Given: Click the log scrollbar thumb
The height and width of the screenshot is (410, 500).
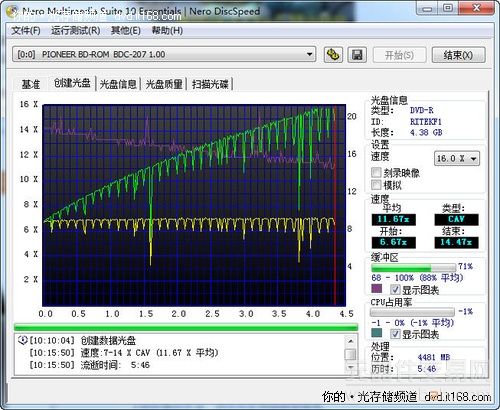Looking at the screenshot, I should click(x=350, y=354).
